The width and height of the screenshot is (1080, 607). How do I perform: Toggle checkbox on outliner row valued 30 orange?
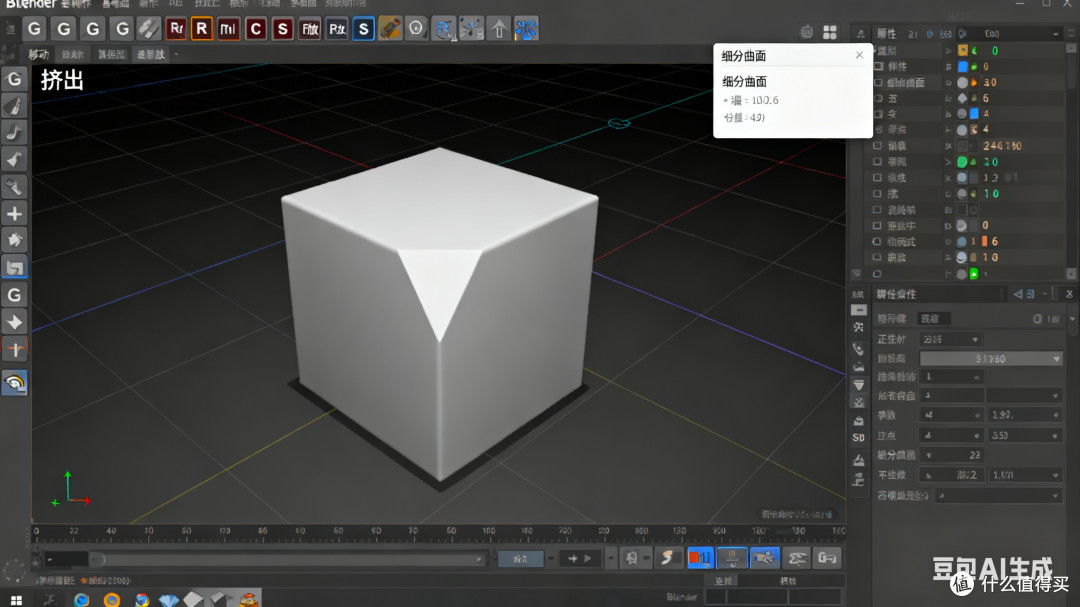[878, 83]
